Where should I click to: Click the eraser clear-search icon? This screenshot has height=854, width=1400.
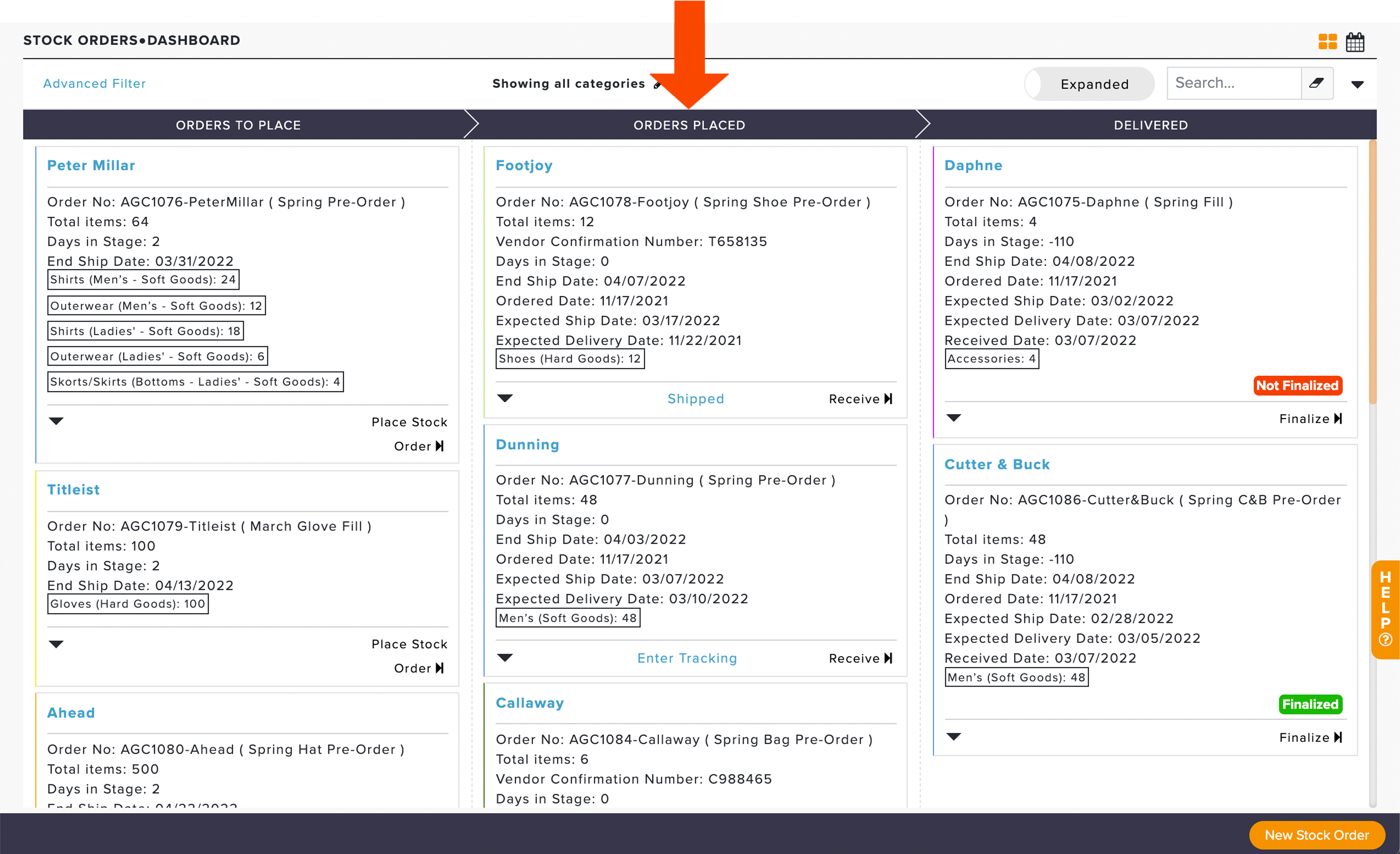(x=1317, y=83)
